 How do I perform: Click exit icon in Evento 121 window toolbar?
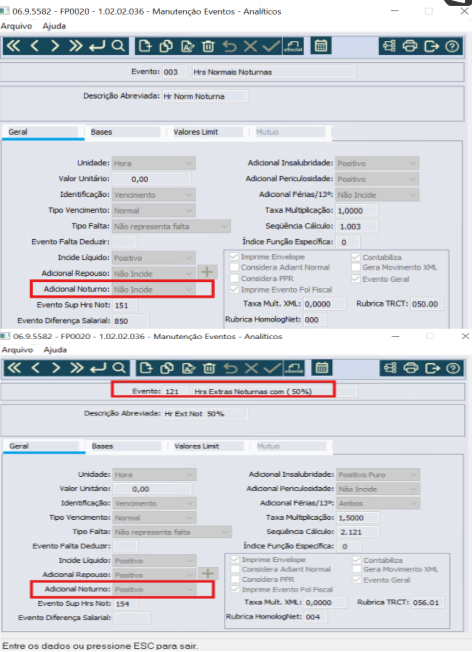tap(432, 368)
